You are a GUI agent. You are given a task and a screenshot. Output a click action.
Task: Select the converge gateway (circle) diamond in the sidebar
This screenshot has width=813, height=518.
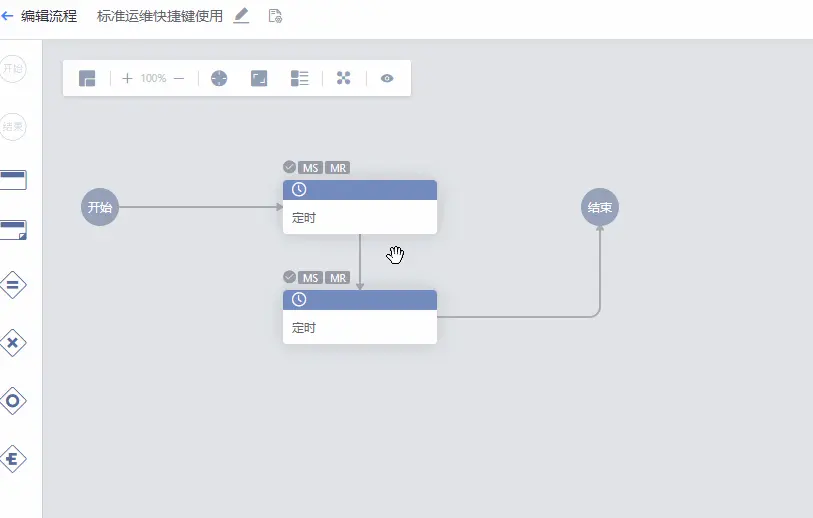click(13, 401)
